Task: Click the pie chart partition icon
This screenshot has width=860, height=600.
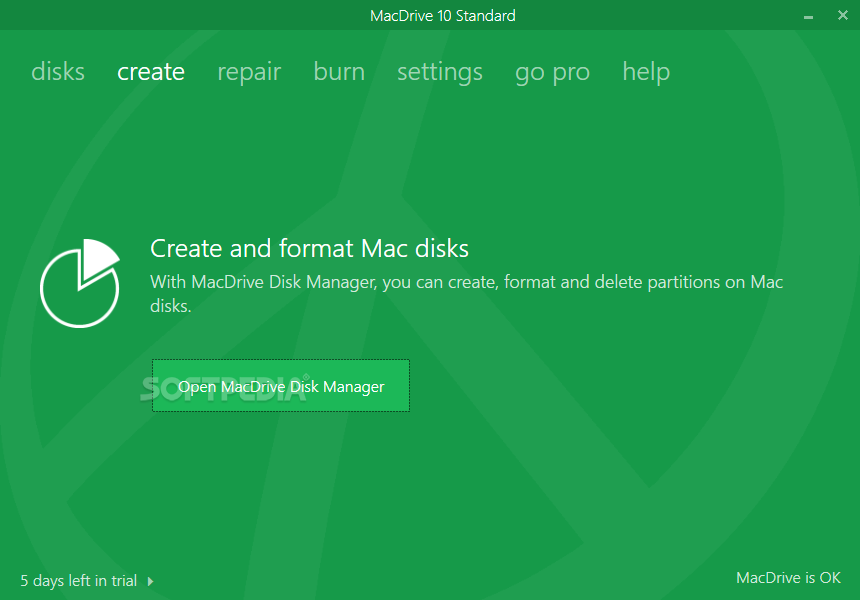Action: pos(80,283)
